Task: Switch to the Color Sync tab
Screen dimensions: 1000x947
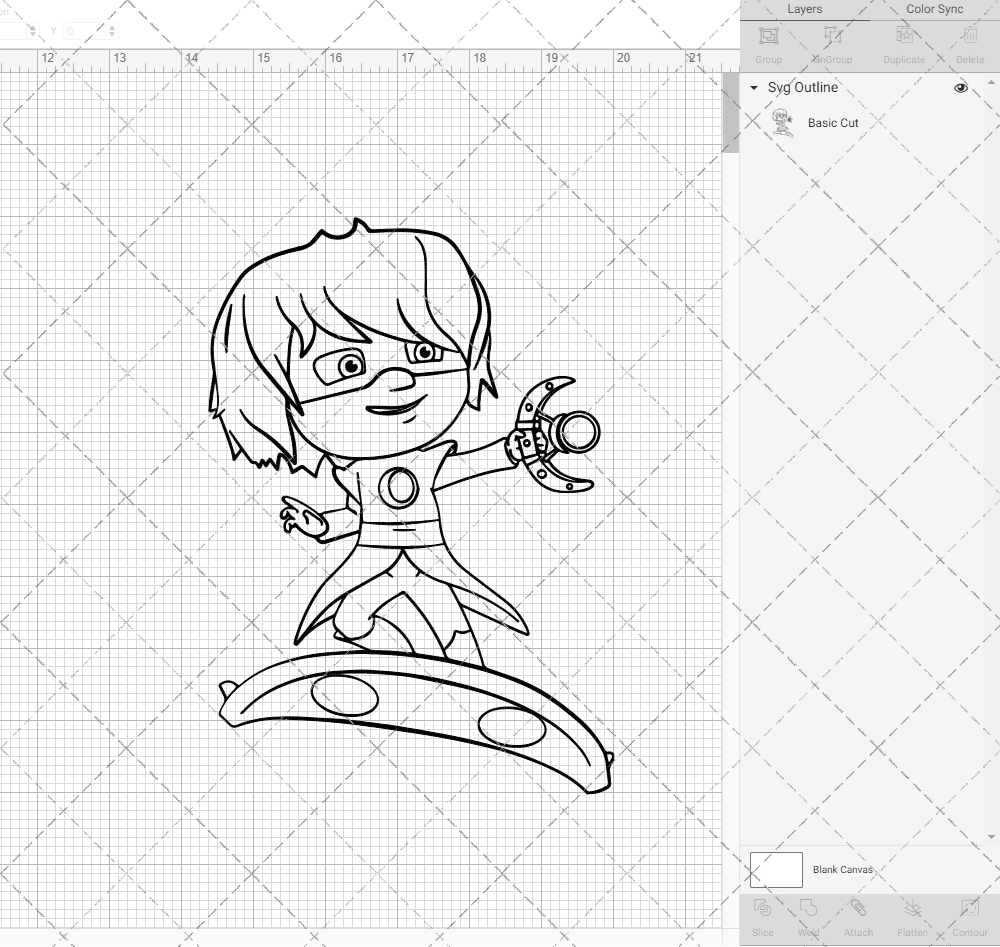Action: point(934,9)
